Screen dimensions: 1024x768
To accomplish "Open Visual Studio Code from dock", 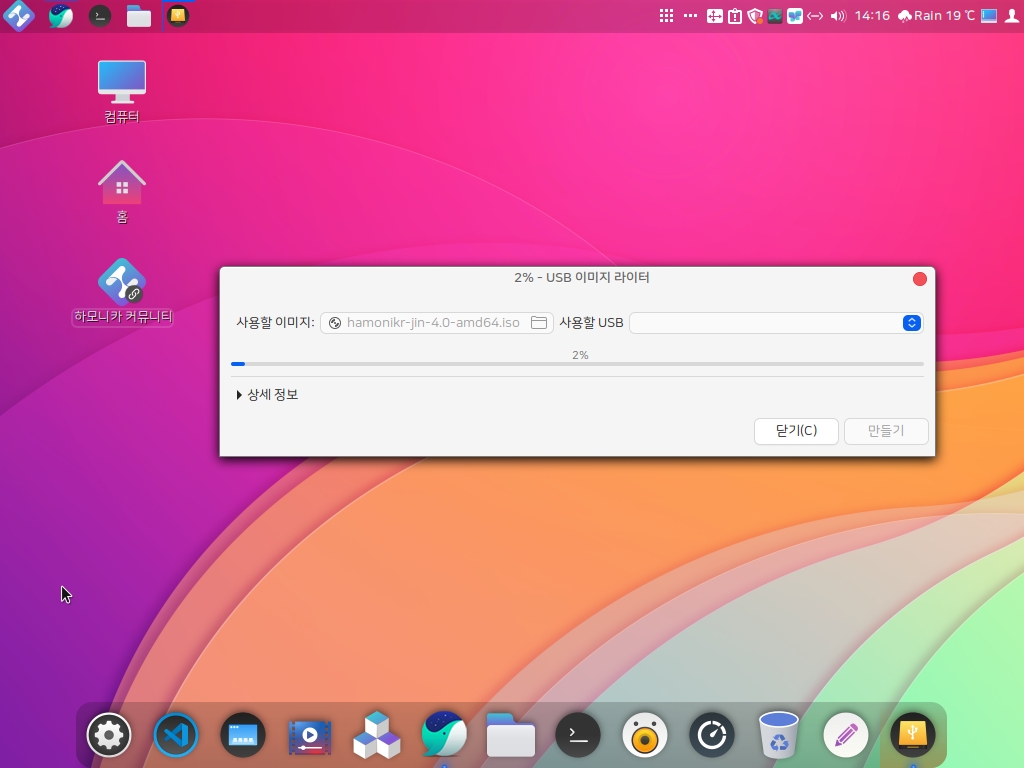I will click(x=176, y=737).
